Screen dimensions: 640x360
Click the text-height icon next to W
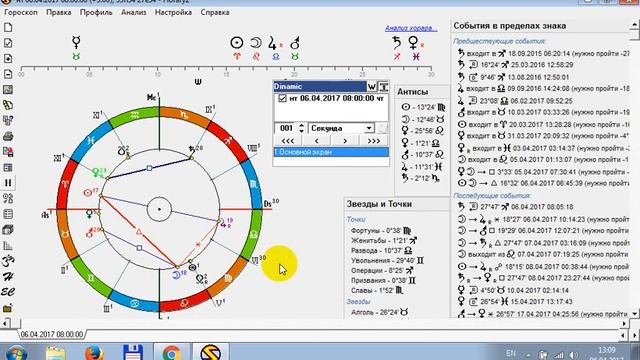point(383,87)
